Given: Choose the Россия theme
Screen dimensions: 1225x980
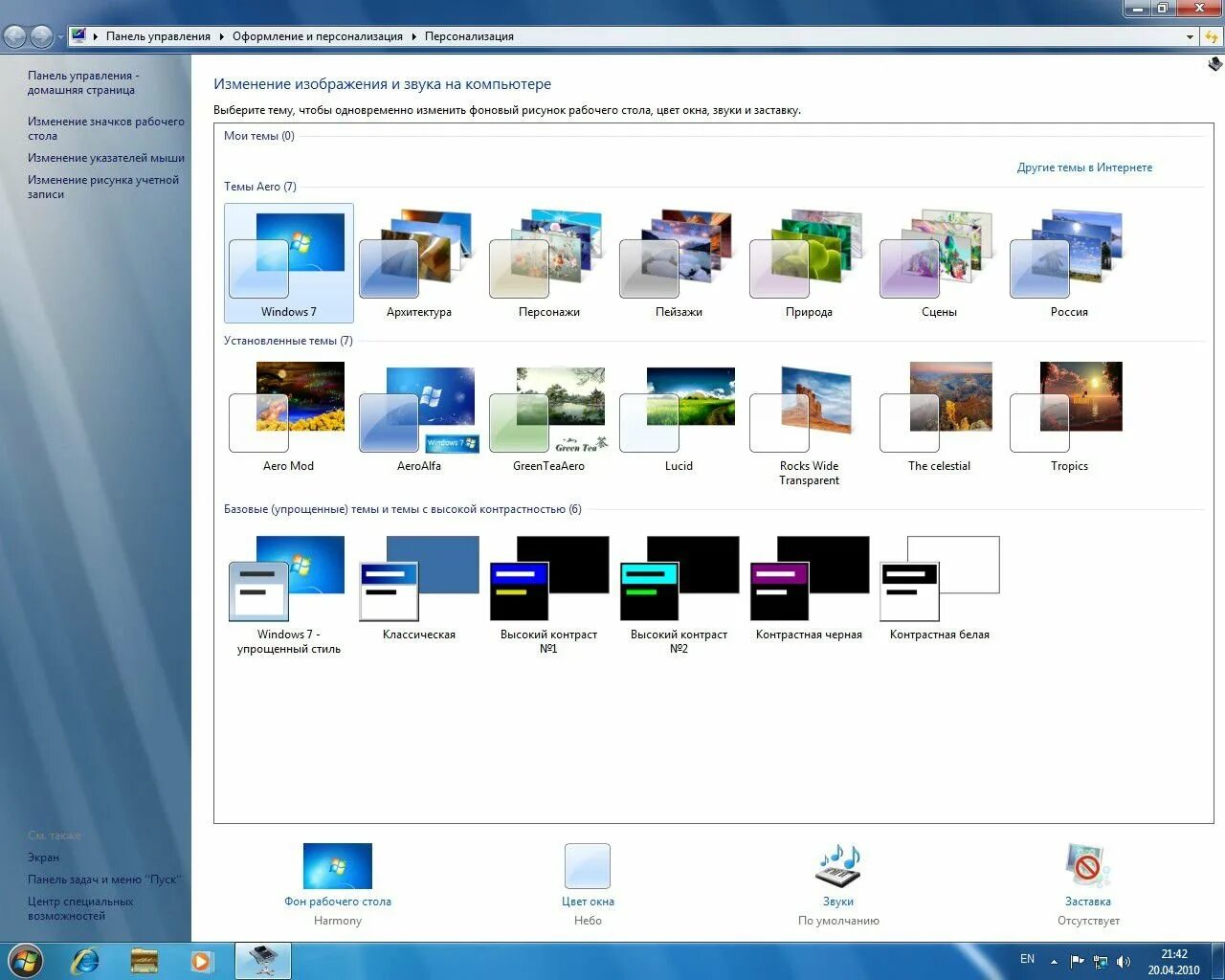Looking at the screenshot, I should coord(1069,263).
